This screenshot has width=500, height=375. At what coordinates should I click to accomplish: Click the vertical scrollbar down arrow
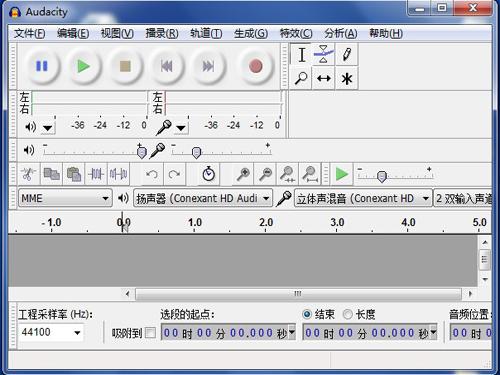tap(485, 279)
